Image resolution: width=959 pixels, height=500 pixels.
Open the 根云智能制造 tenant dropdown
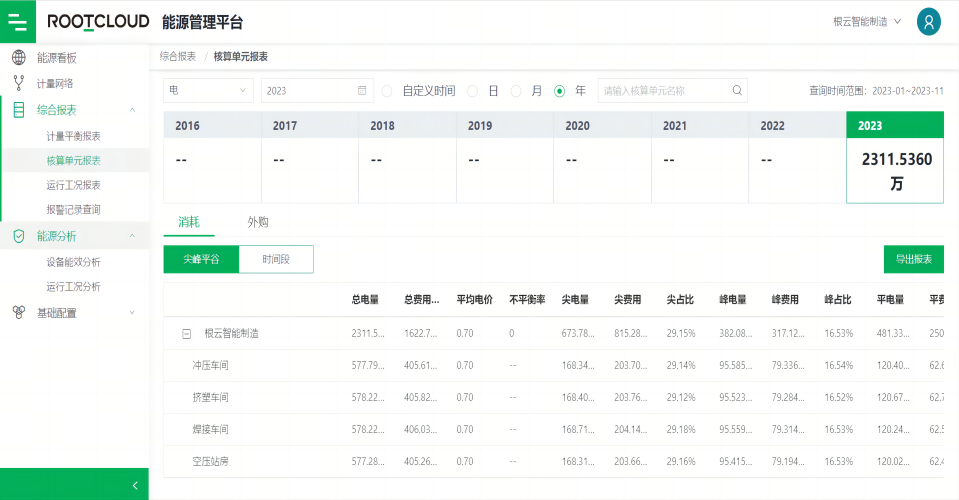[867, 21]
